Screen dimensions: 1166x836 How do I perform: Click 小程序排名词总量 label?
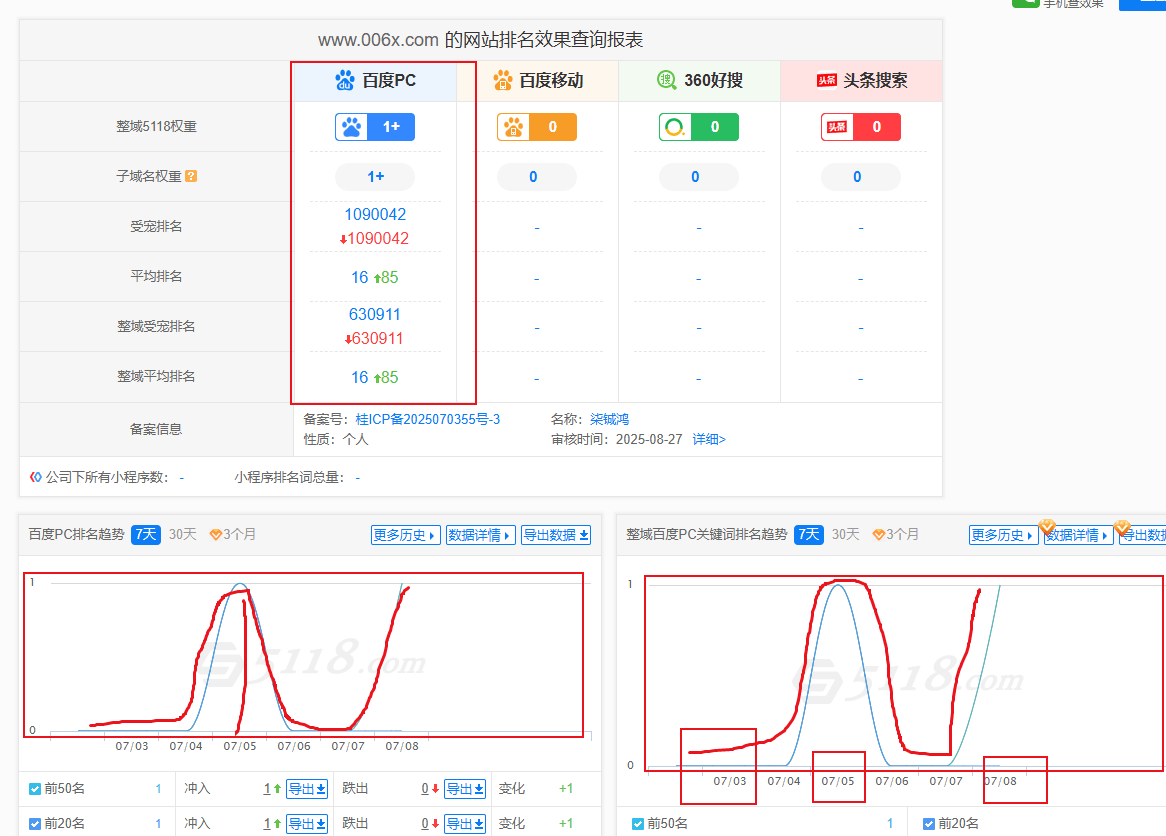pyautogui.click(x=289, y=478)
